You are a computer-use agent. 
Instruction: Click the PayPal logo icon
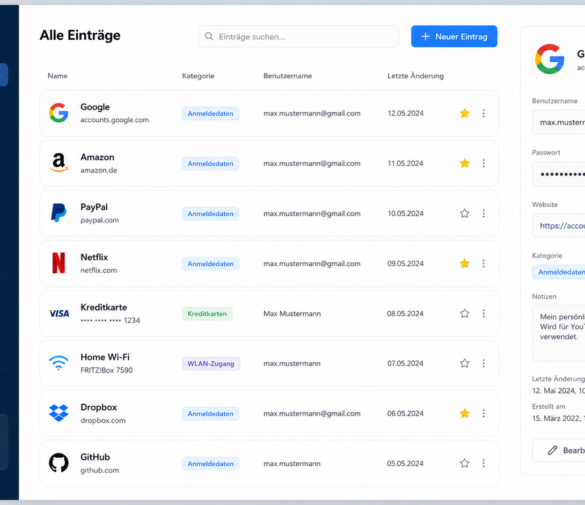click(x=59, y=213)
